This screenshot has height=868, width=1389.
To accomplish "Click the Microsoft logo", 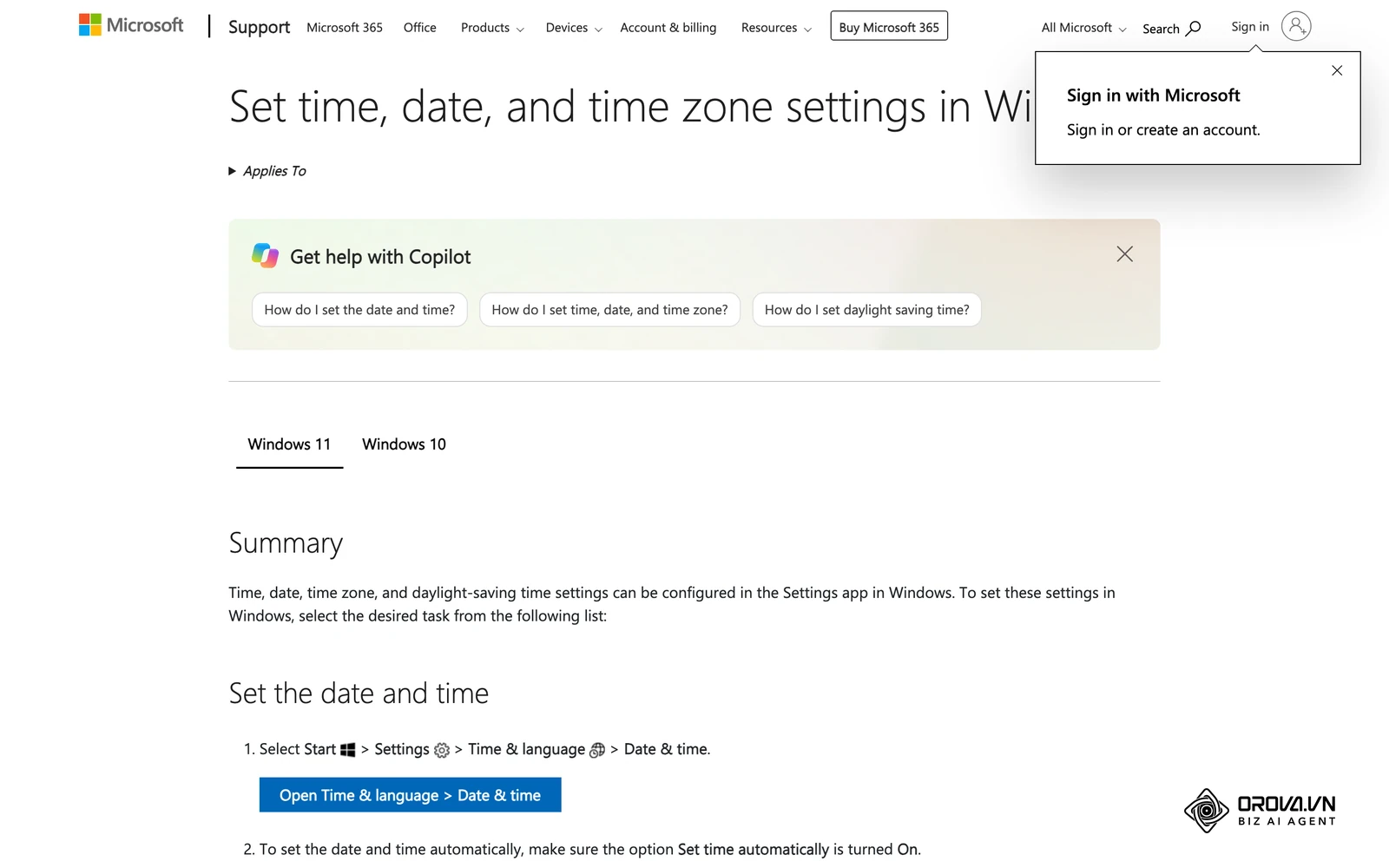I will coord(131,25).
